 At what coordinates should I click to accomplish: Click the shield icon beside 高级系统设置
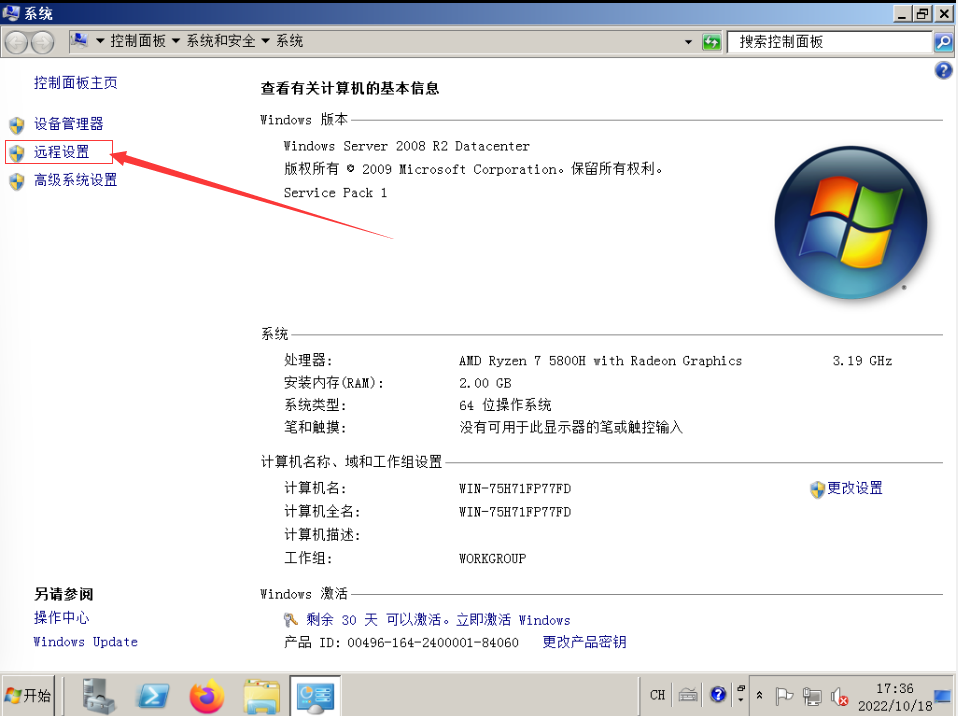click(x=16, y=181)
